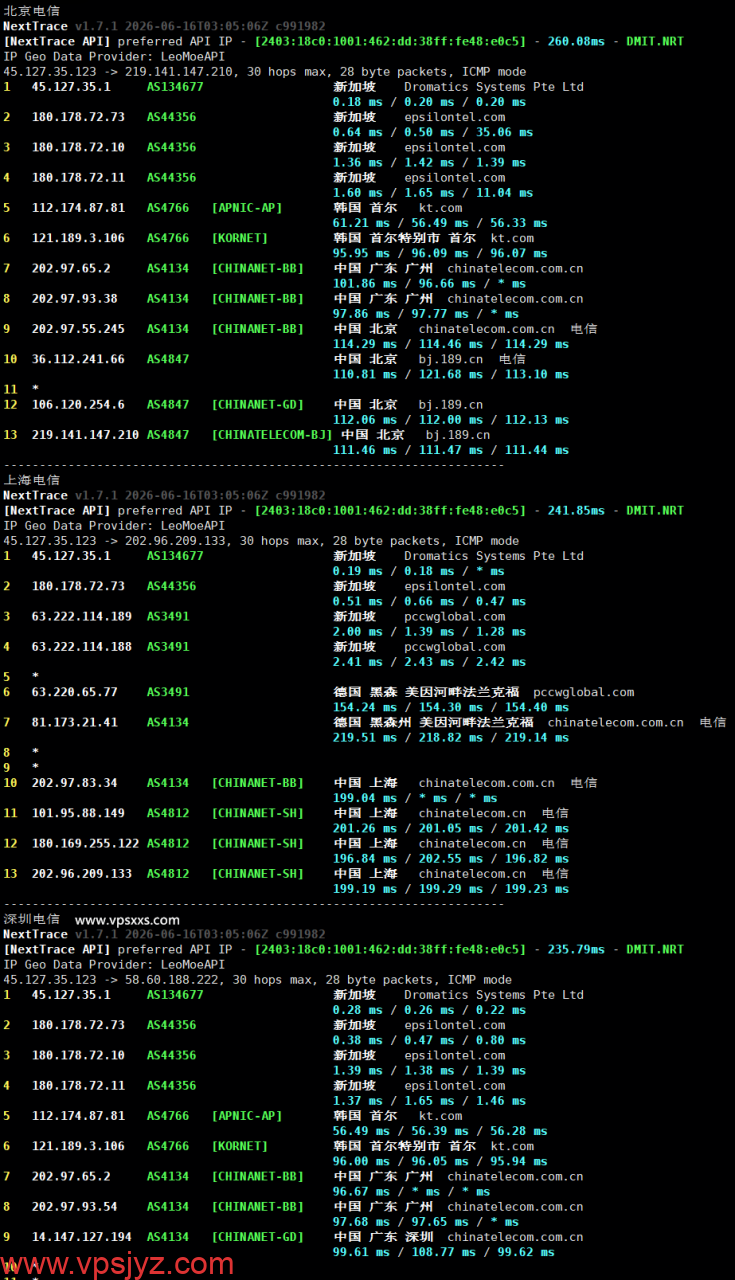Image resolution: width=735 pixels, height=1280 pixels.
Task: Click the '111.46 ms / 111.47 ms / 111.44 ms' line
Action: click(x=451, y=450)
